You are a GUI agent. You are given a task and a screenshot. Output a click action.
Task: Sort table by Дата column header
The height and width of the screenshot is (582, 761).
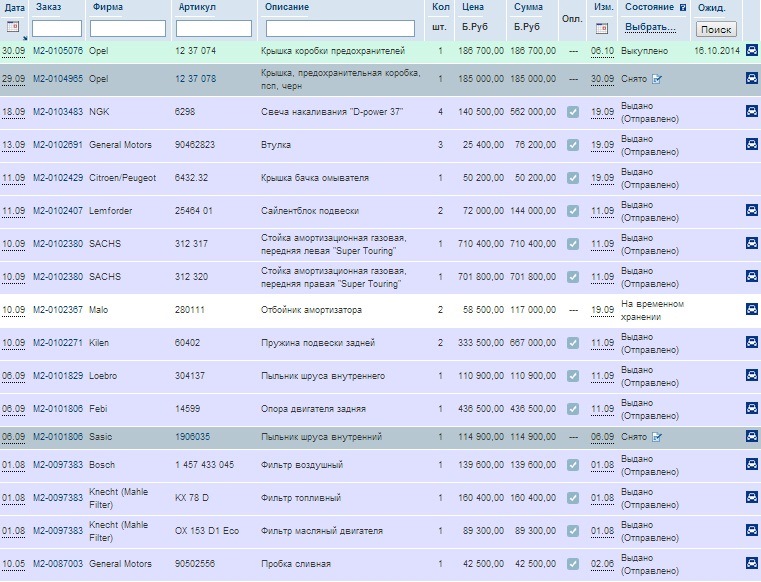[15, 7]
